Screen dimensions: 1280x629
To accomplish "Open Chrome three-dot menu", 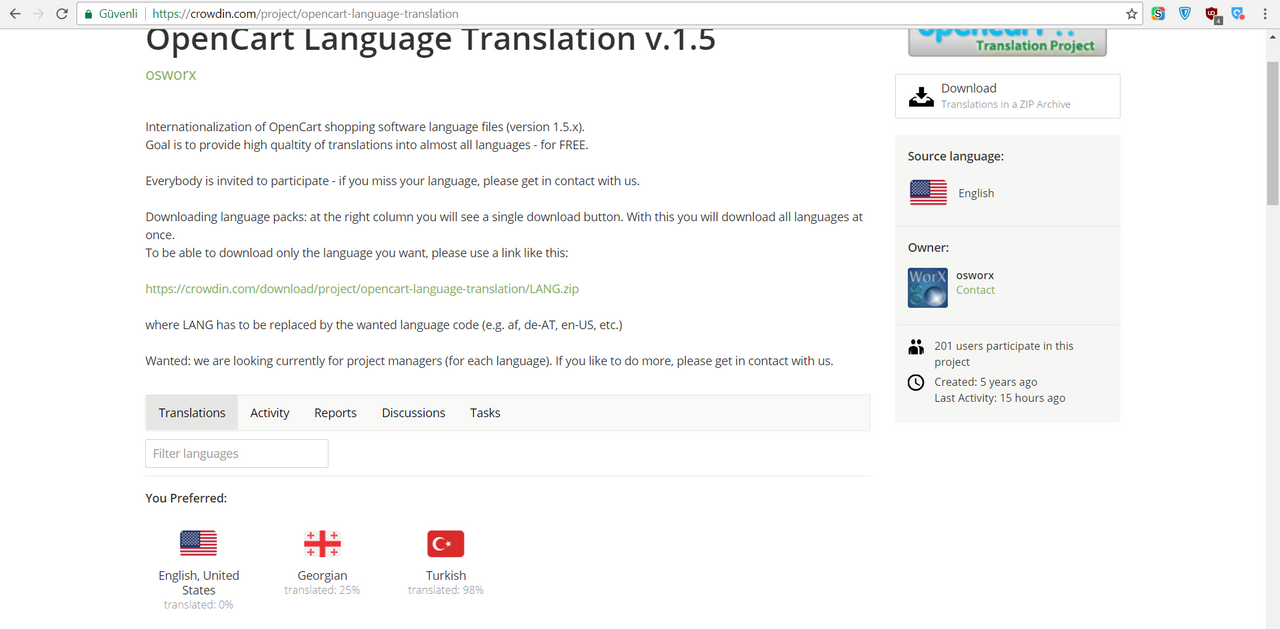I will point(1266,14).
